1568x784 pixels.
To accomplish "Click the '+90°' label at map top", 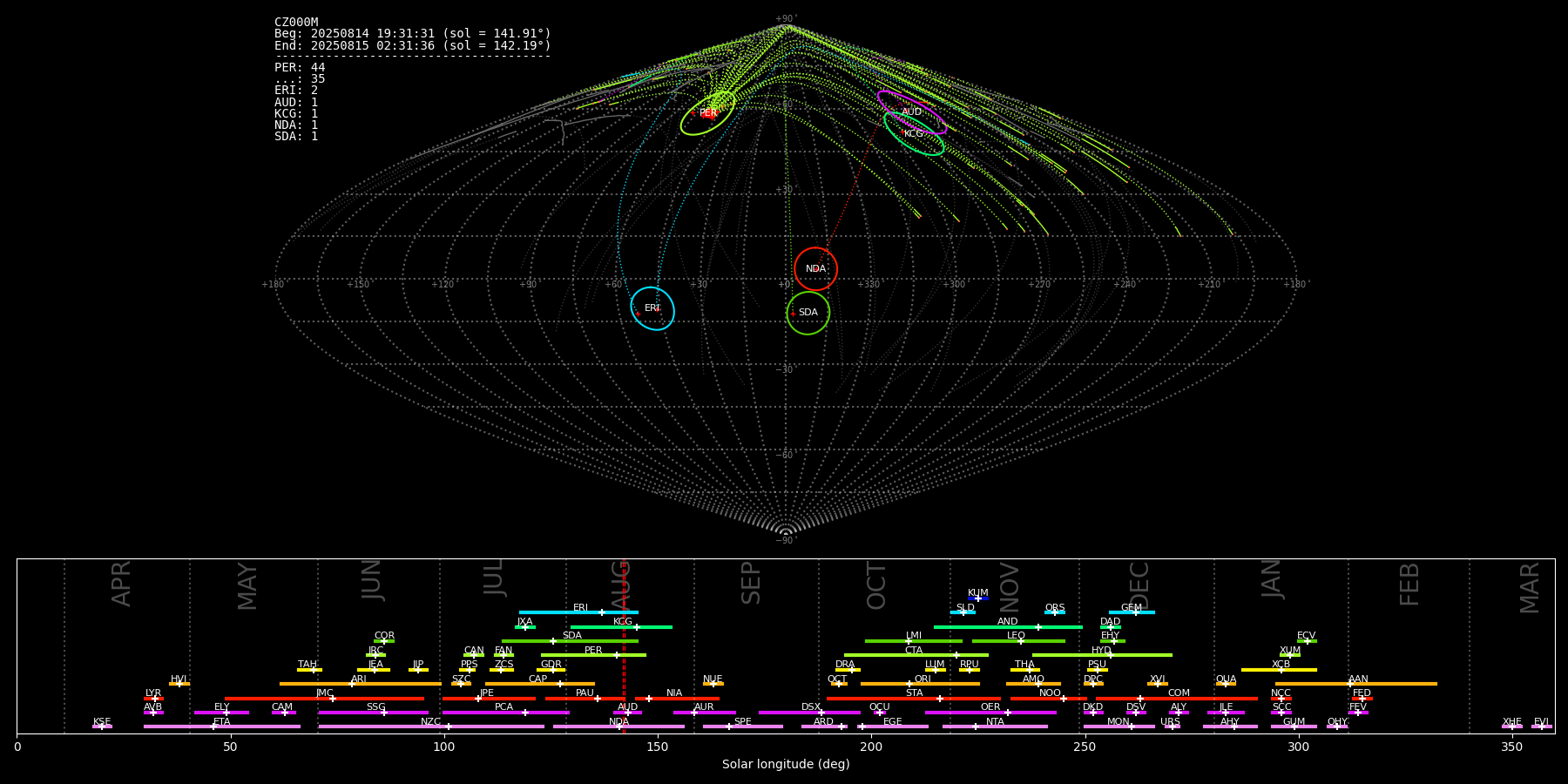I will click(786, 19).
